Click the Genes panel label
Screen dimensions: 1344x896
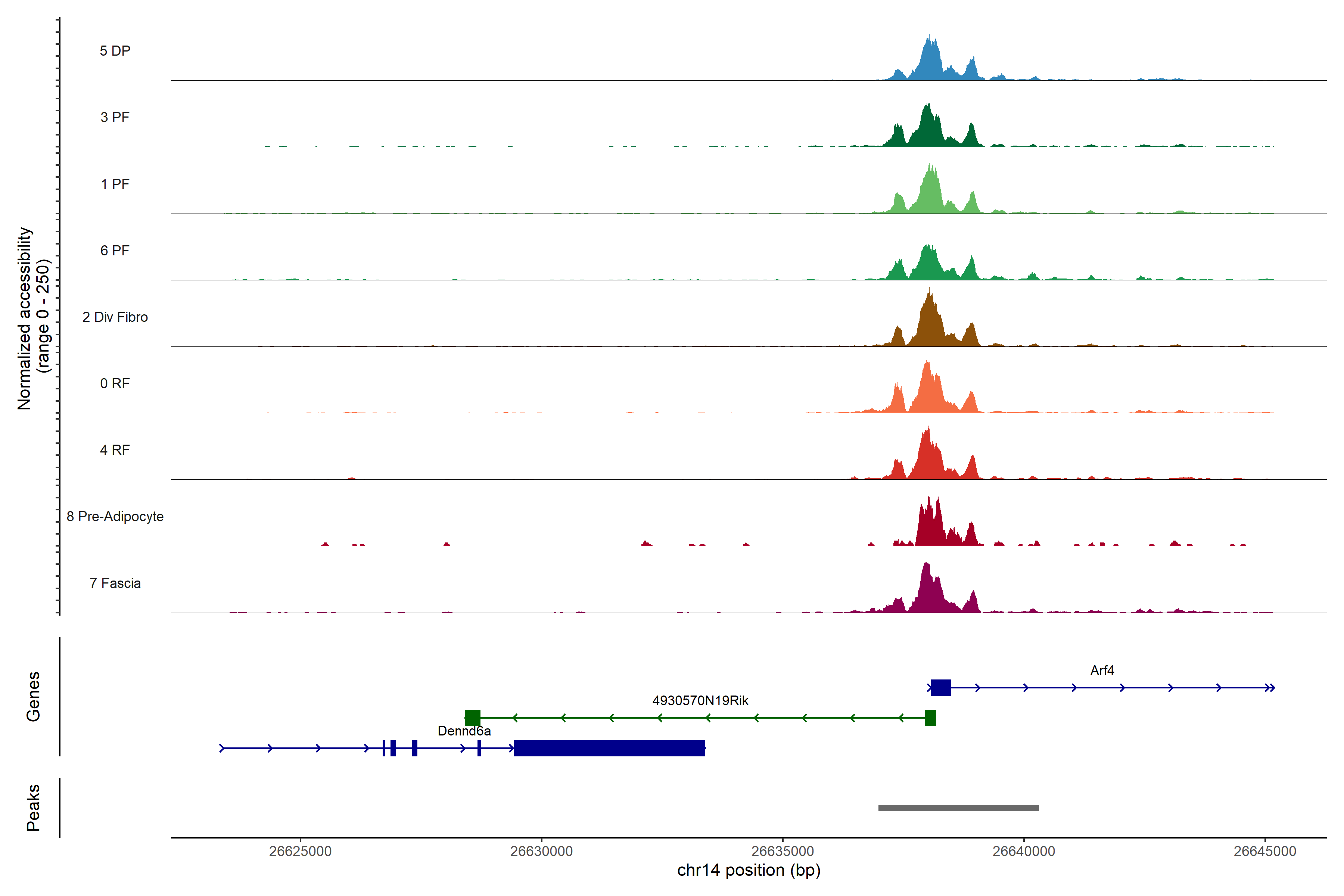pos(33,697)
